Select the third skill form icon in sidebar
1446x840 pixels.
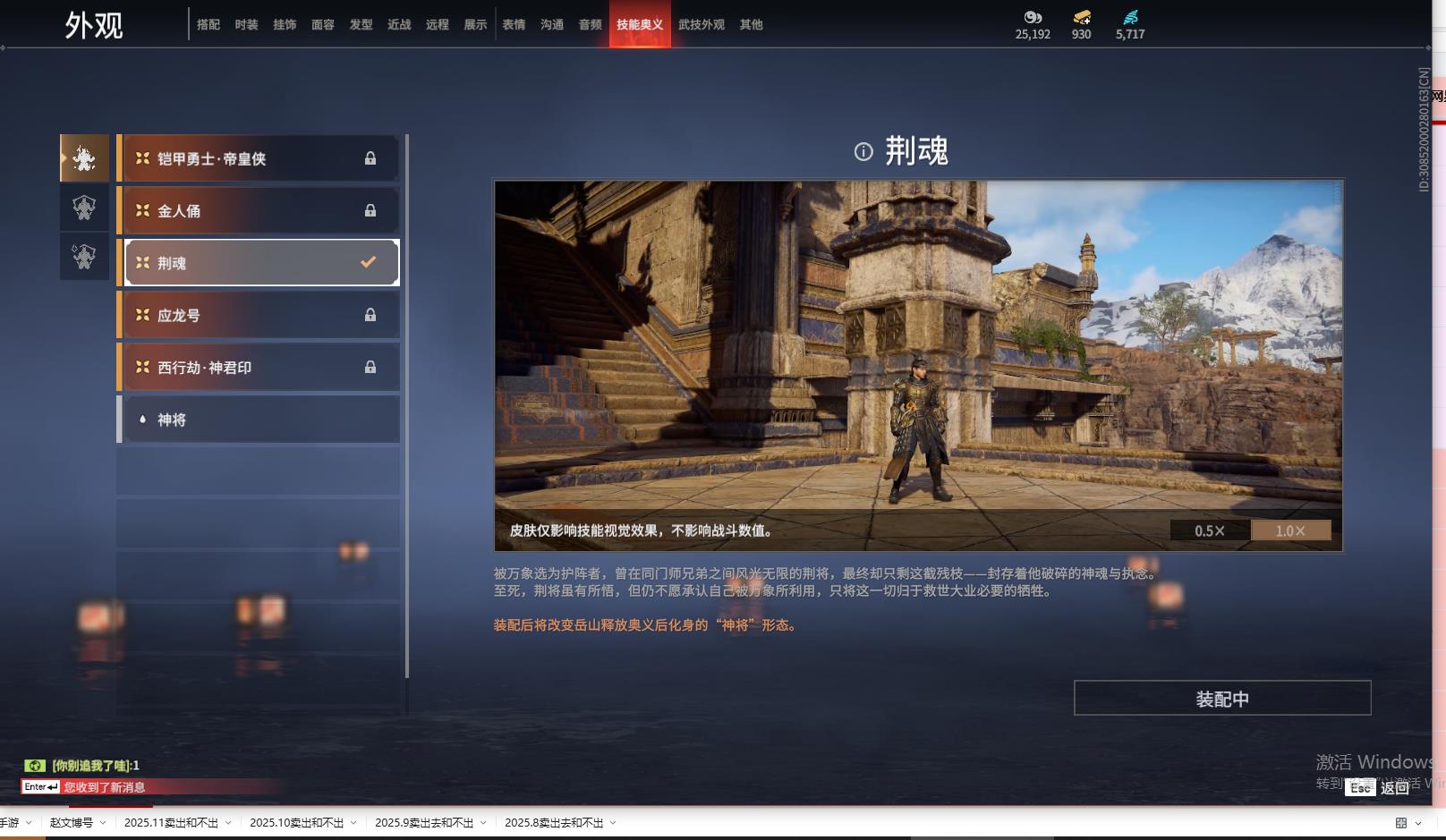(84, 257)
